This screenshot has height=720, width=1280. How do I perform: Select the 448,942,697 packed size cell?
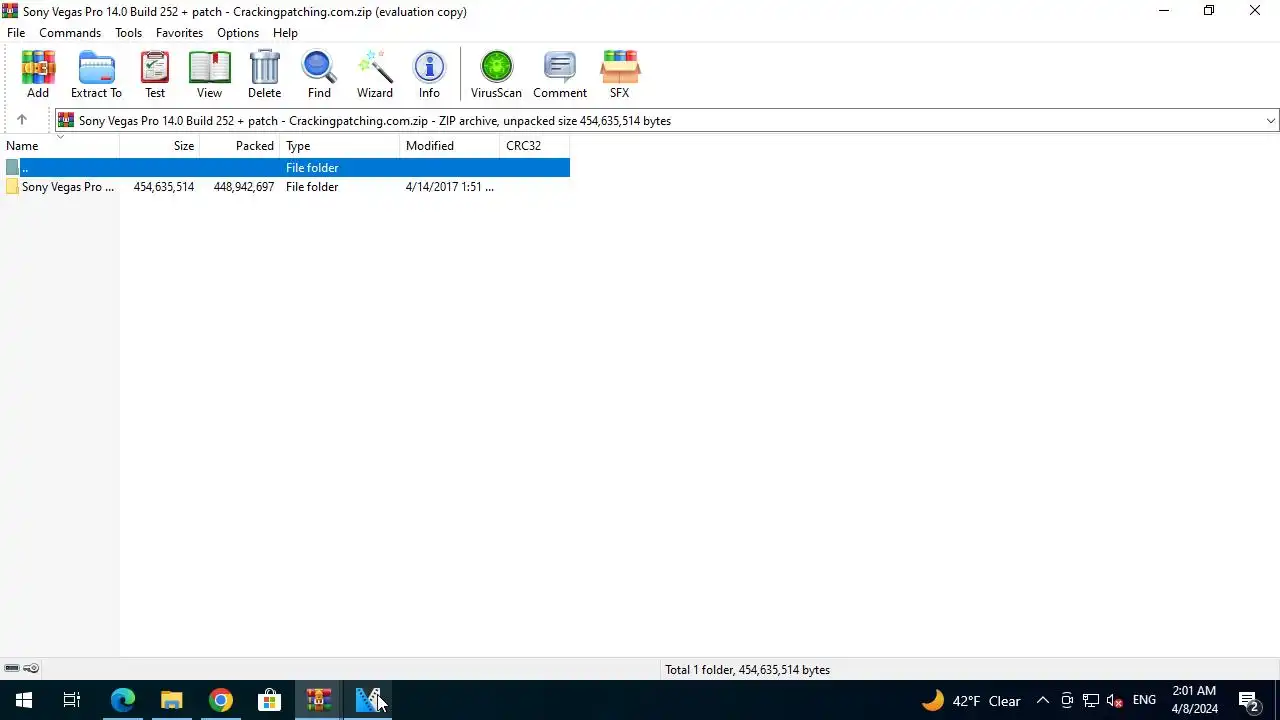(244, 187)
